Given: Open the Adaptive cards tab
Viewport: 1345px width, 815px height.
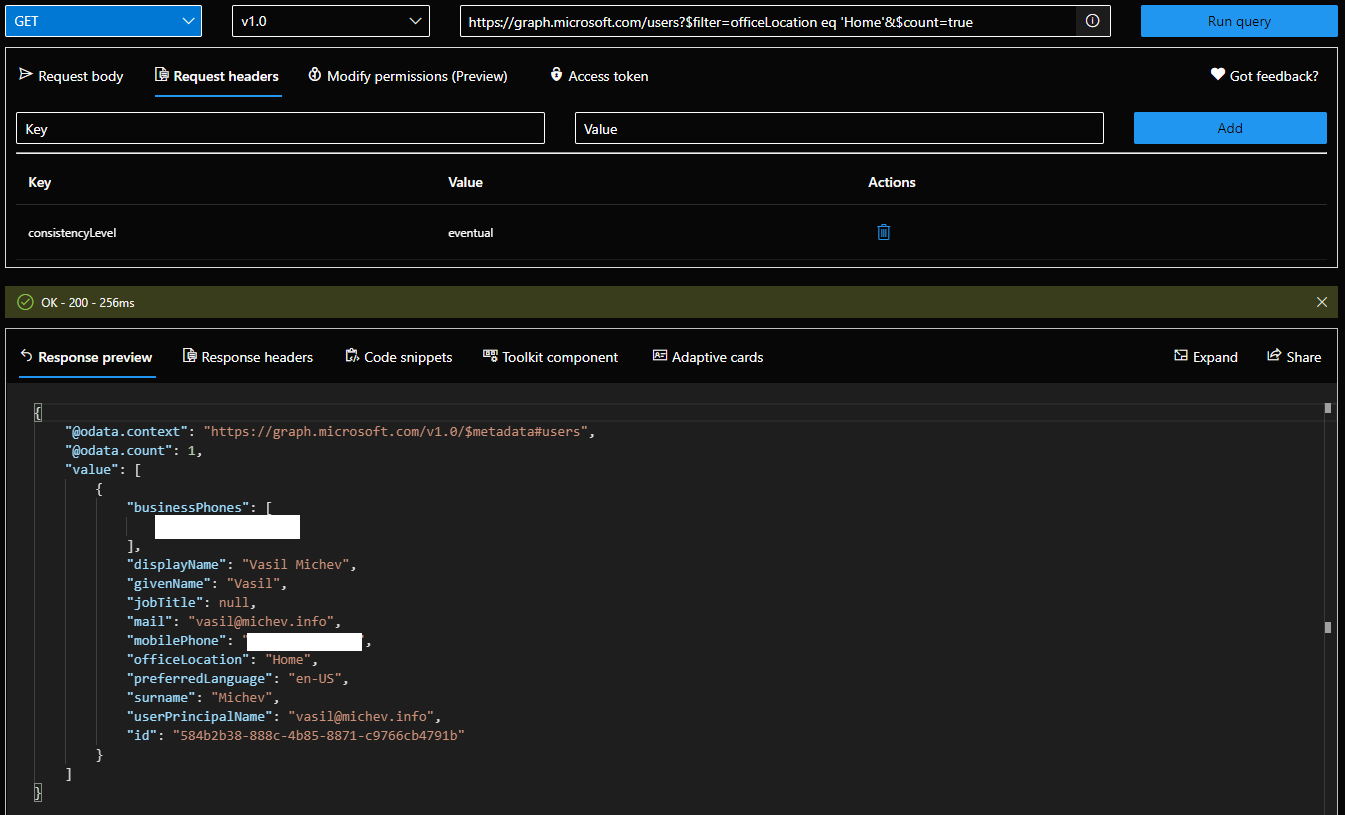Looking at the screenshot, I should (708, 357).
